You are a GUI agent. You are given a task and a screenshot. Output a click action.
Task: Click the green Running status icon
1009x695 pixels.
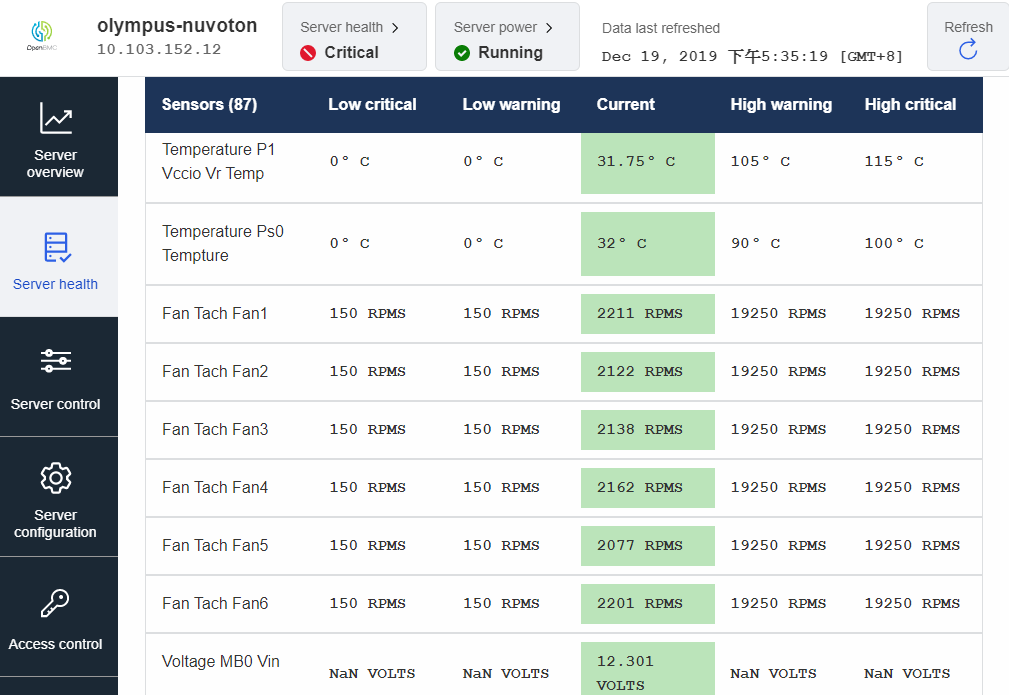pyautogui.click(x=462, y=53)
